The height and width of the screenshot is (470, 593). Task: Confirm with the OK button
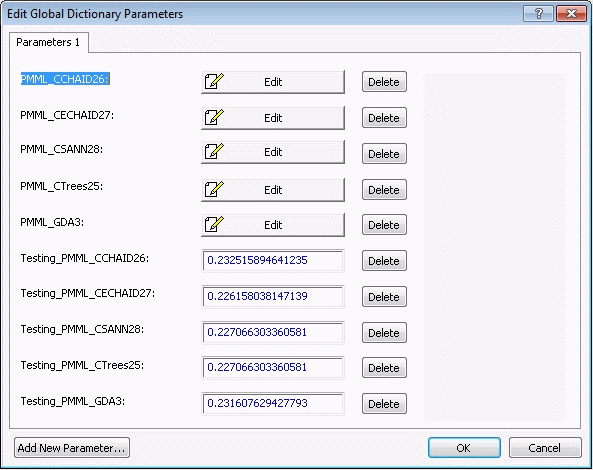coord(464,448)
